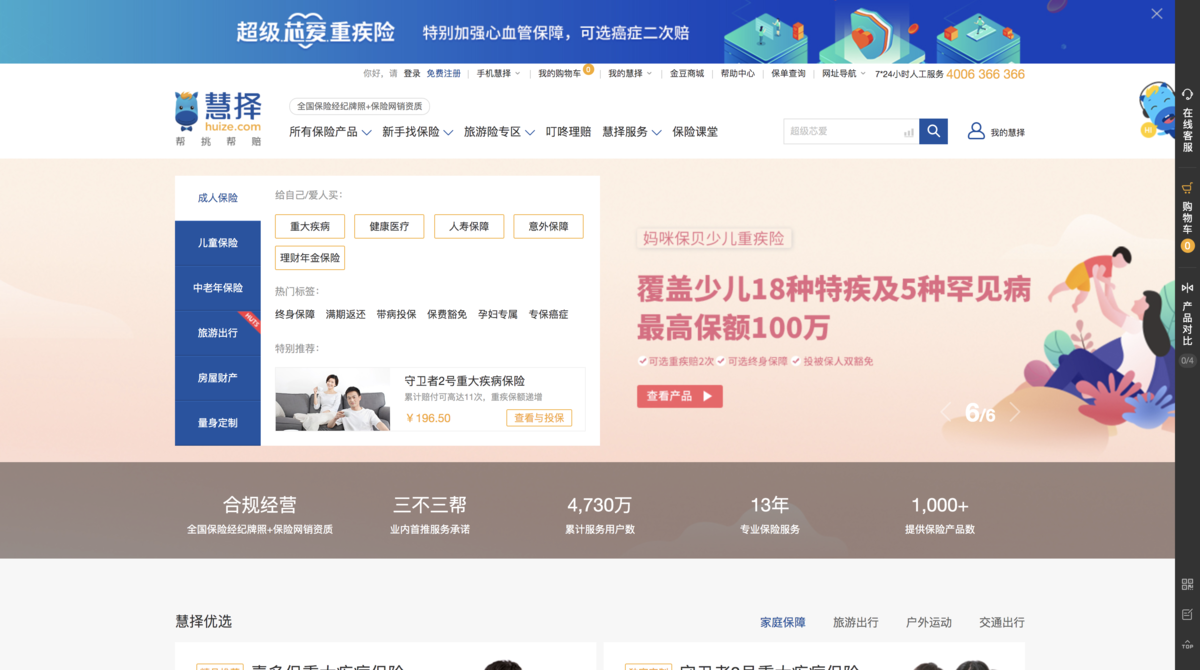Screen dimensions: 1200x670
Task: Click the couple on sofa product thumbnail
Action: (333, 399)
